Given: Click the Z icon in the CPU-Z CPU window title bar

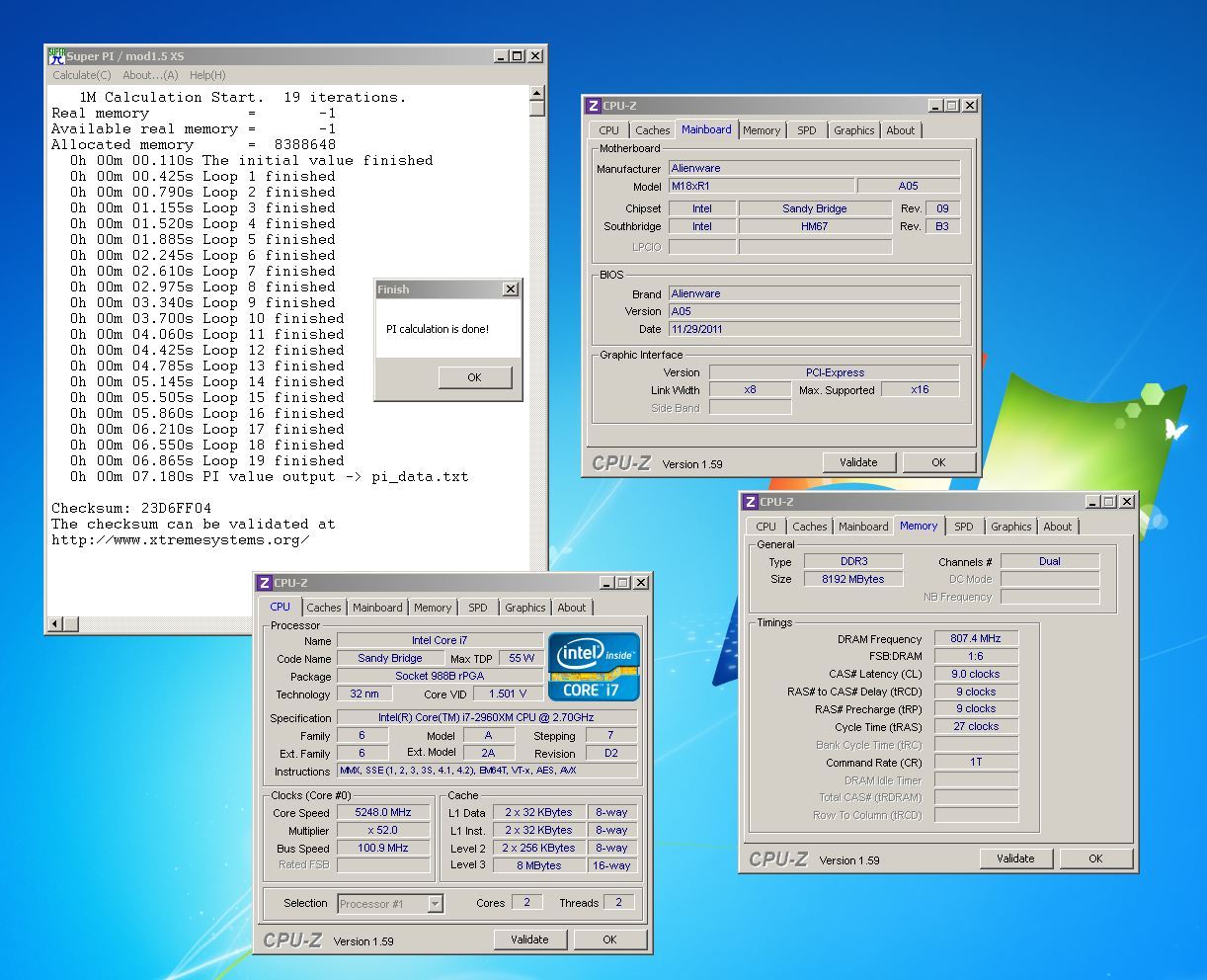Looking at the screenshot, I should (x=265, y=583).
